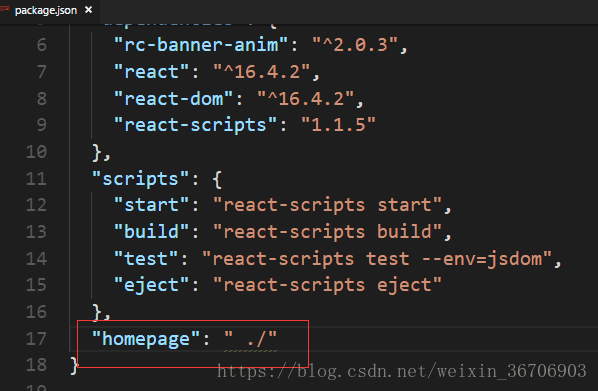Click the "homepage" key on line 17
Screen dimensions: 598x391
[x=146, y=339]
